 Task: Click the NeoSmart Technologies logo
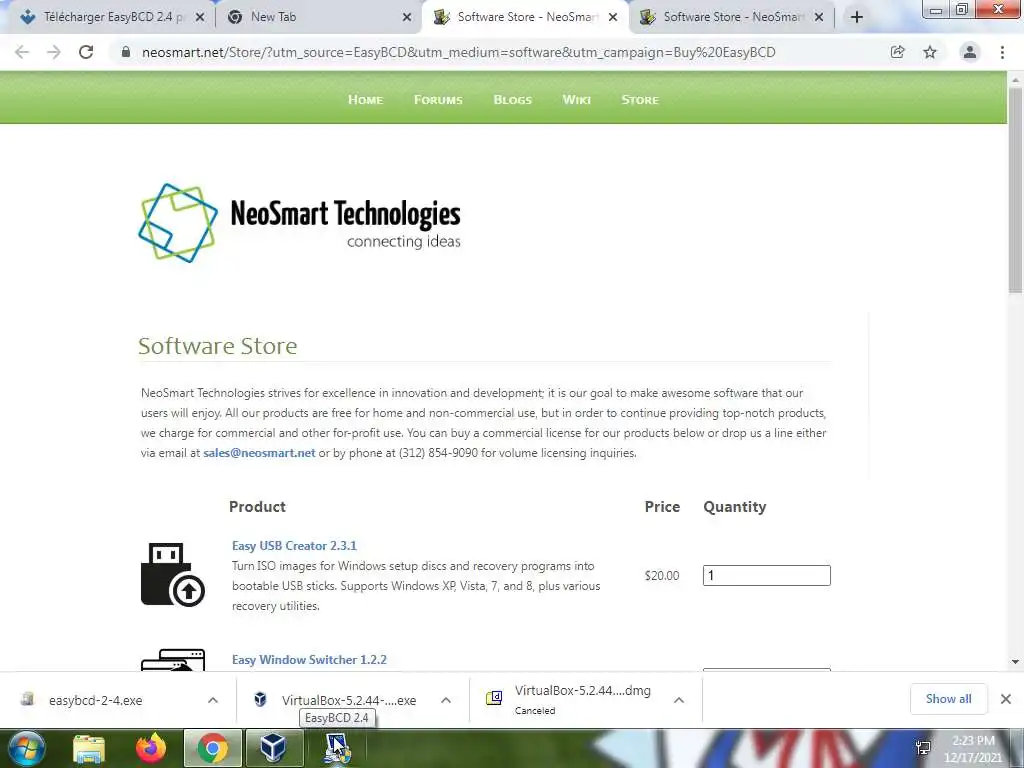tap(300, 223)
